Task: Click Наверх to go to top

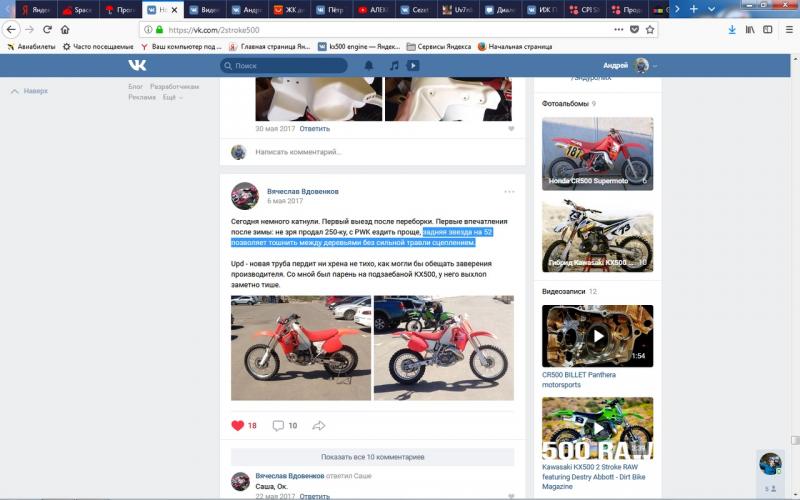Action: tap(30, 91)
